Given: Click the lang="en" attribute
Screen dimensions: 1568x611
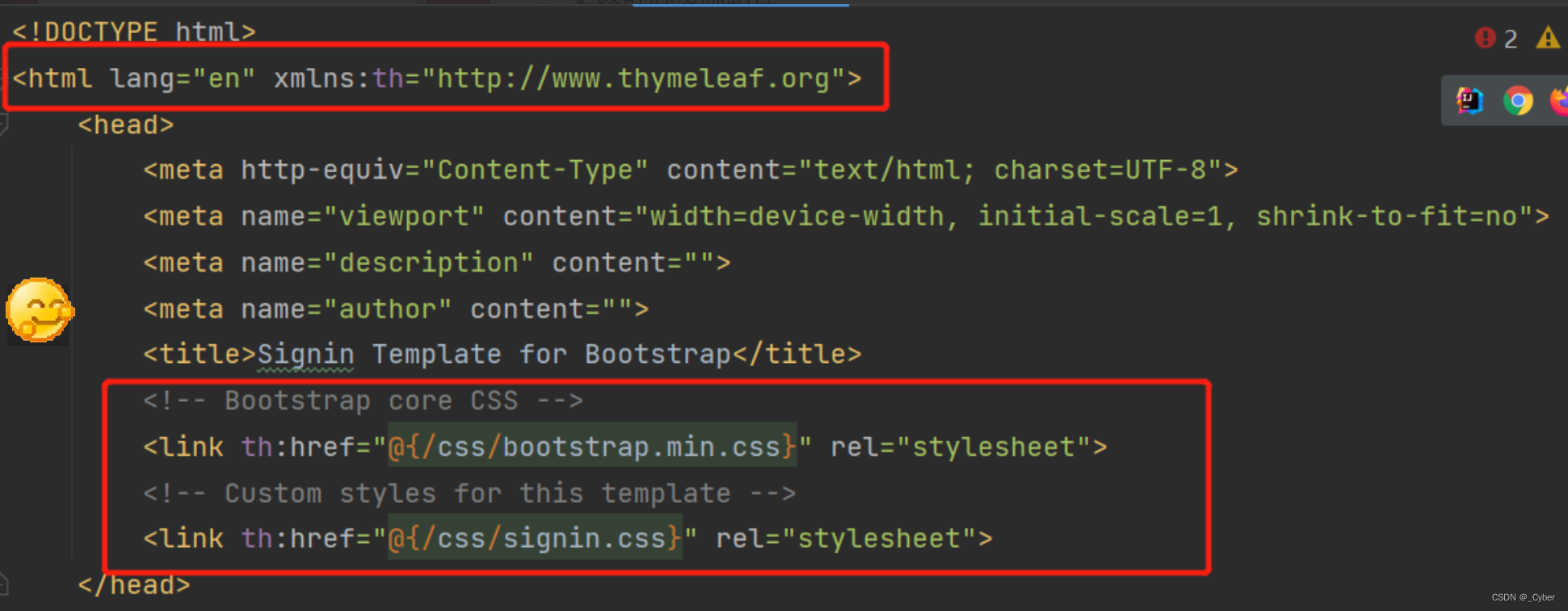Looking at the screenshot, I should tap(183, 78).
